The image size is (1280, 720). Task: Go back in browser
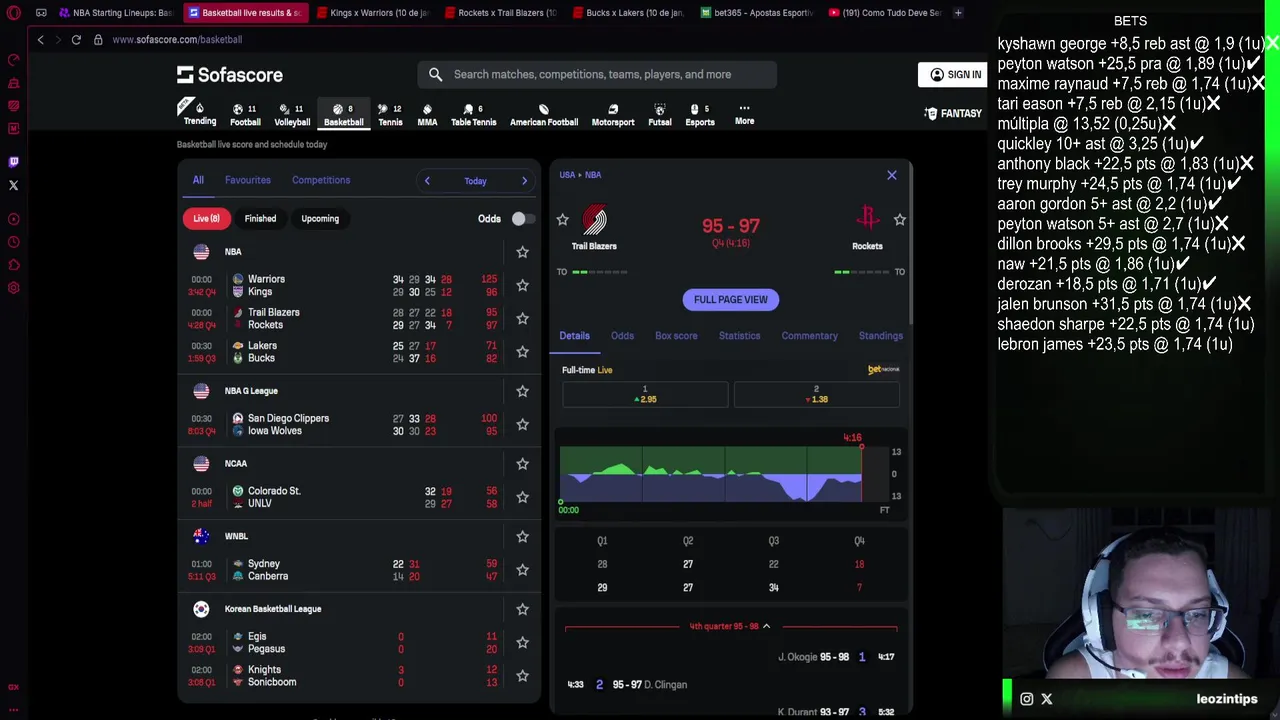(x=40, y=39)
